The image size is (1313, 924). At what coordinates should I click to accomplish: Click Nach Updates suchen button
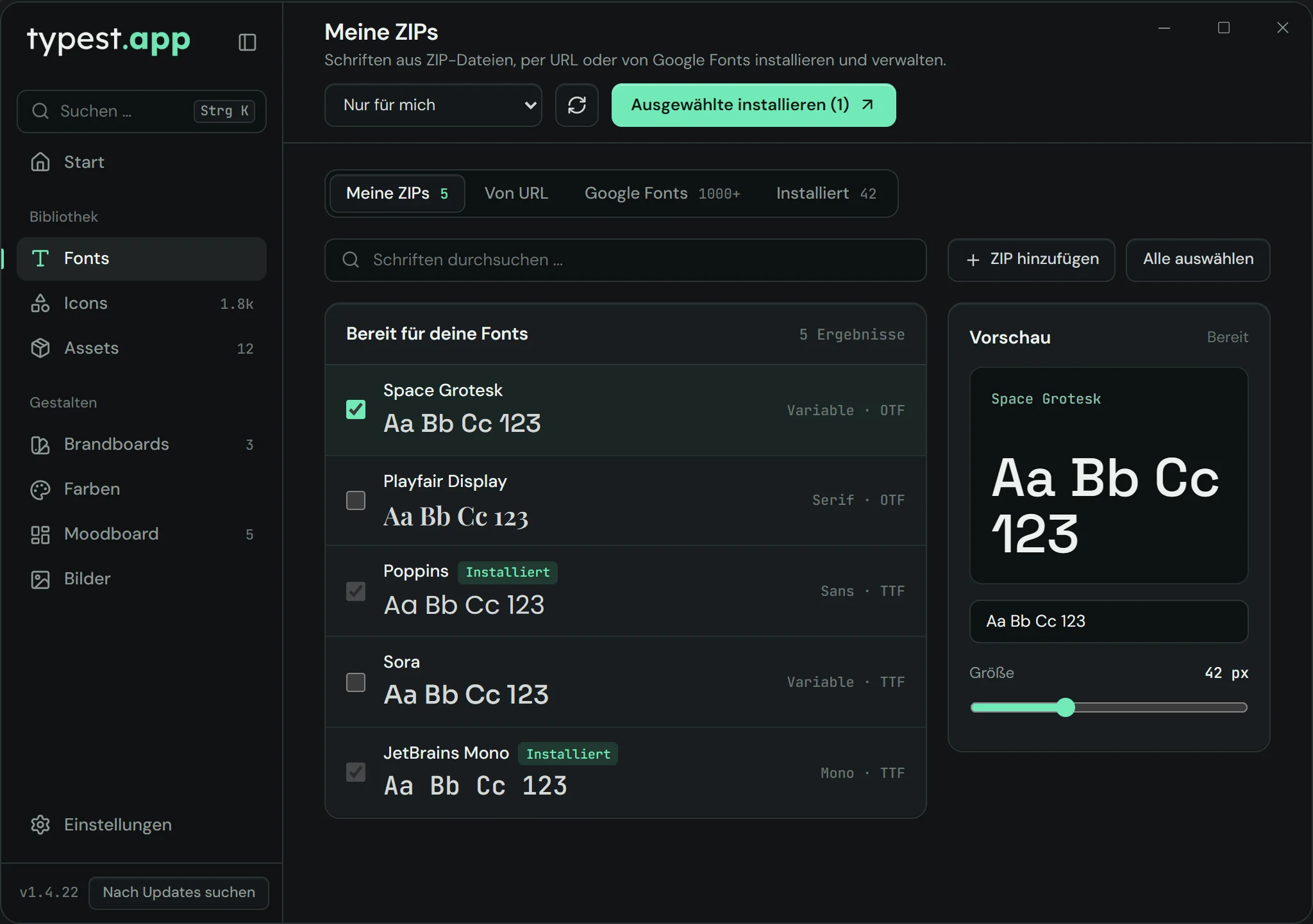(179, 893)
